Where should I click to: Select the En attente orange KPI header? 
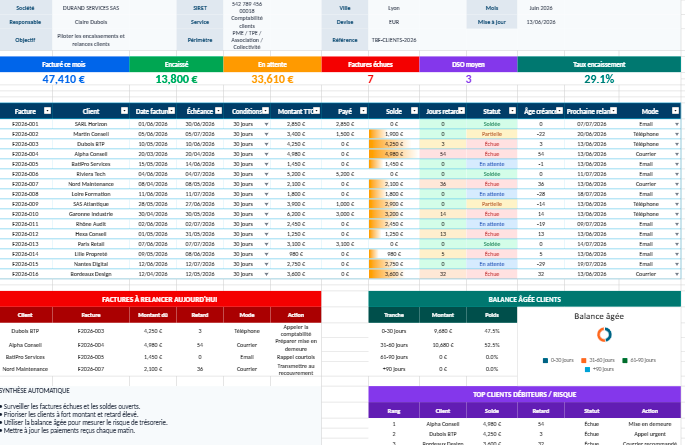tap(272, 64)
